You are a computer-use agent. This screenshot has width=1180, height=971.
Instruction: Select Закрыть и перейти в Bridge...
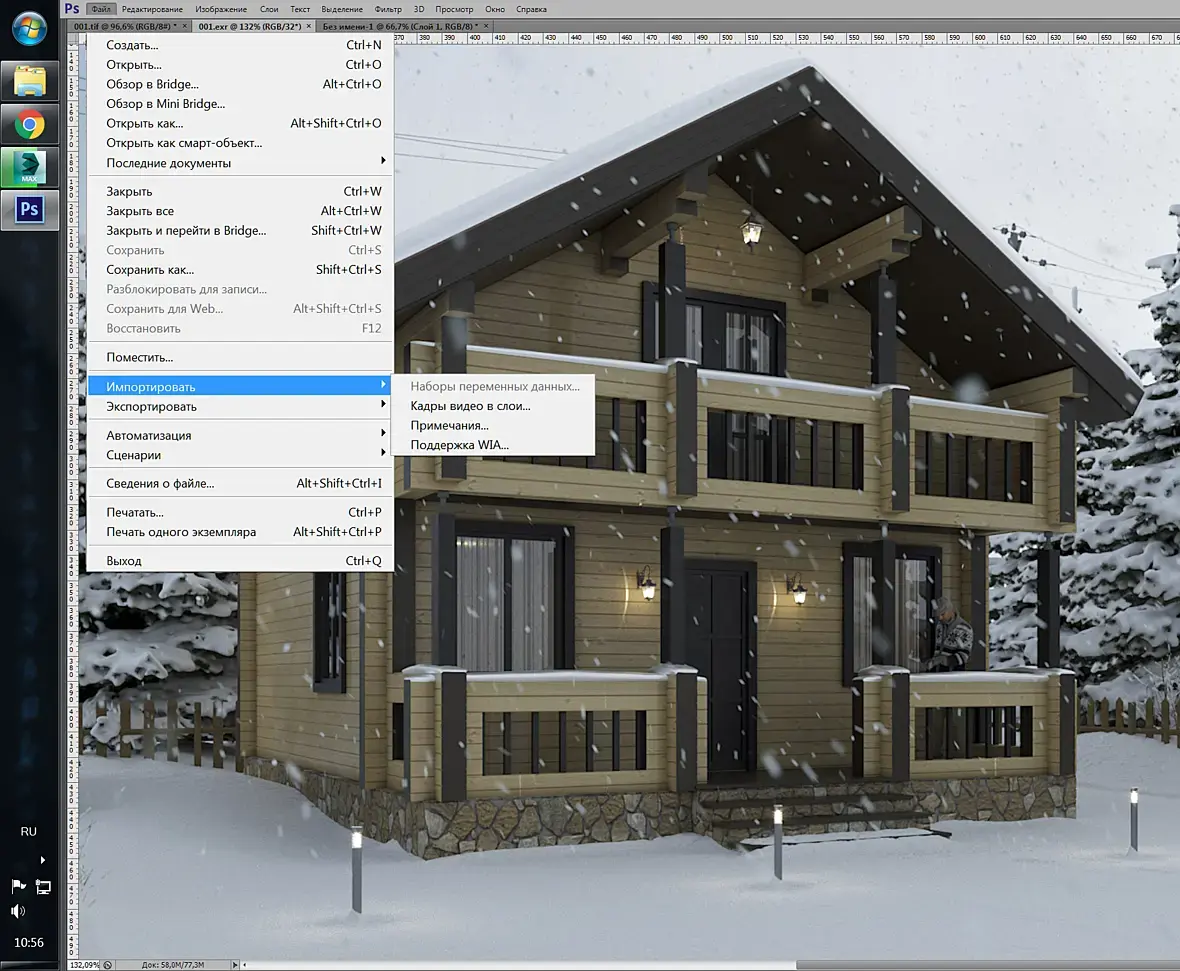click(240, 230)
